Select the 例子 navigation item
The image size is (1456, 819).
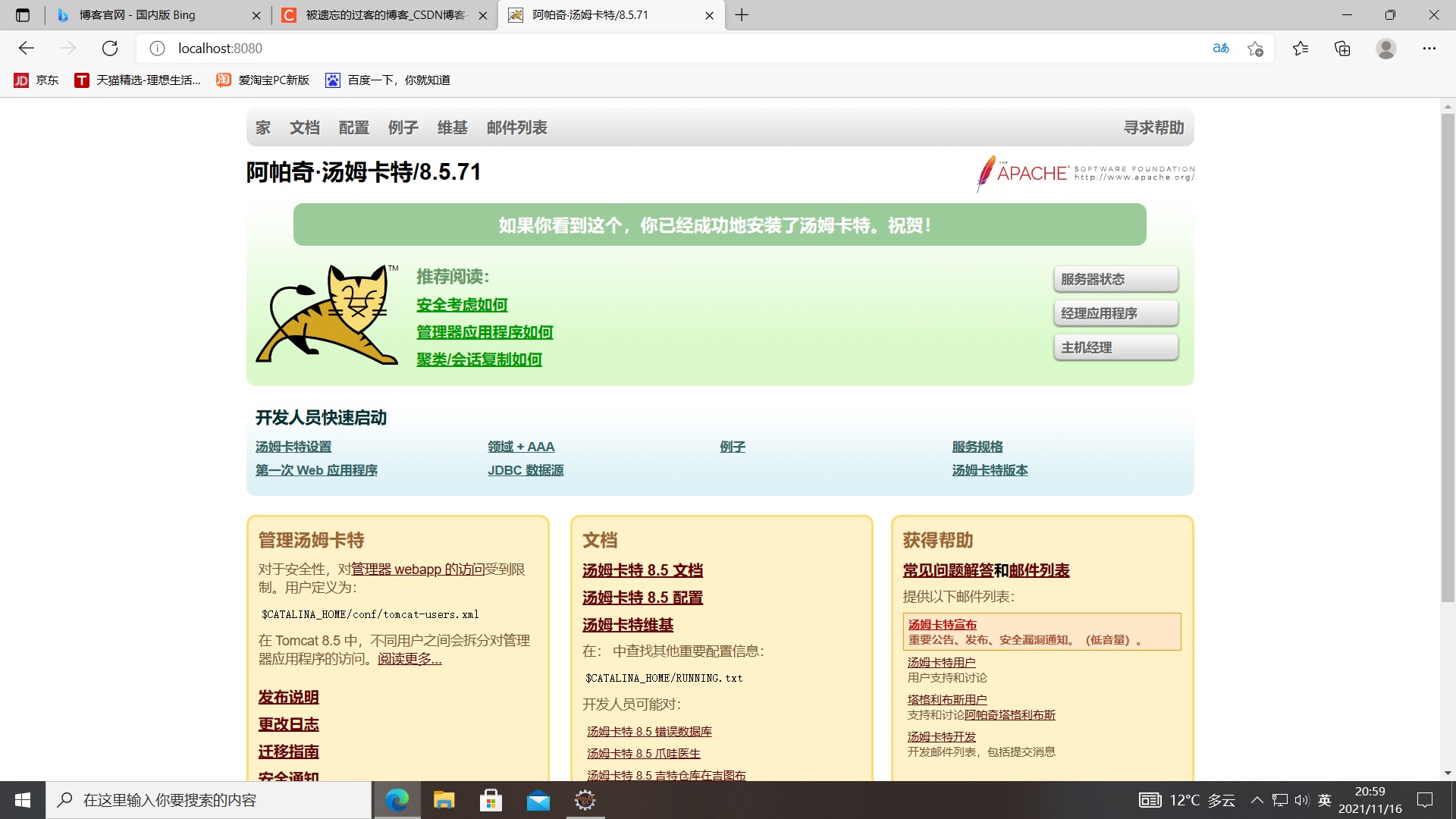[x=403, y=128]
